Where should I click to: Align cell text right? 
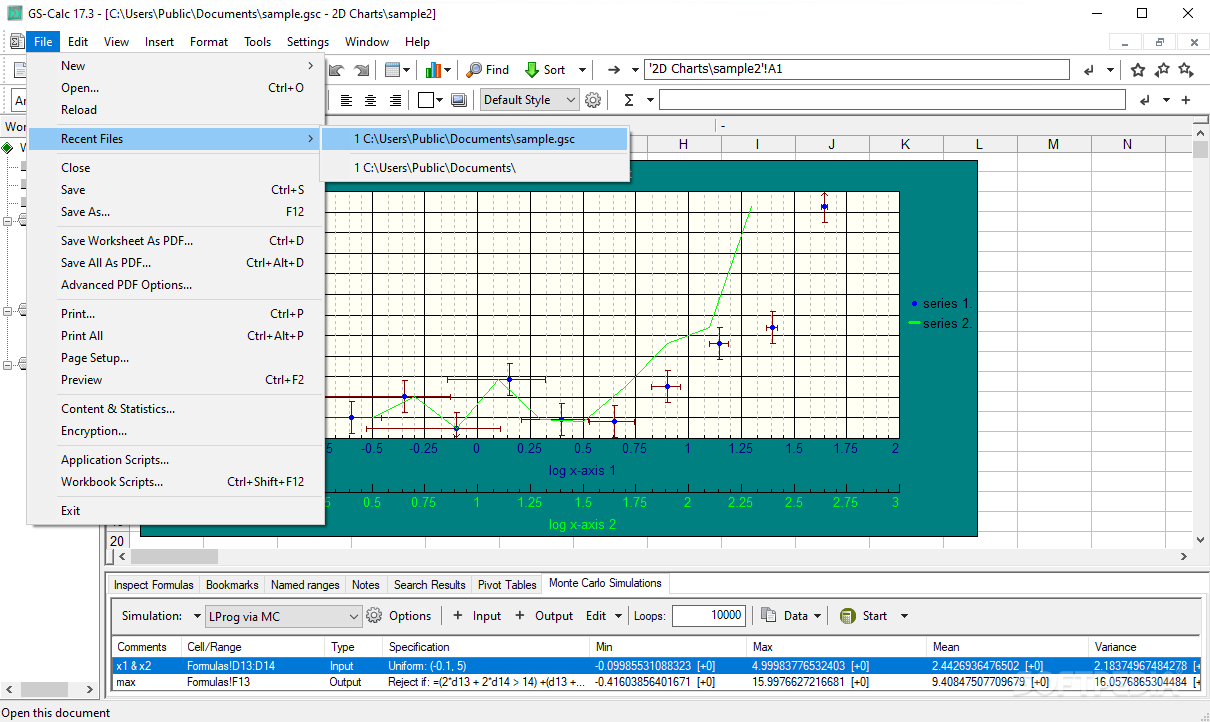(395, 100)
